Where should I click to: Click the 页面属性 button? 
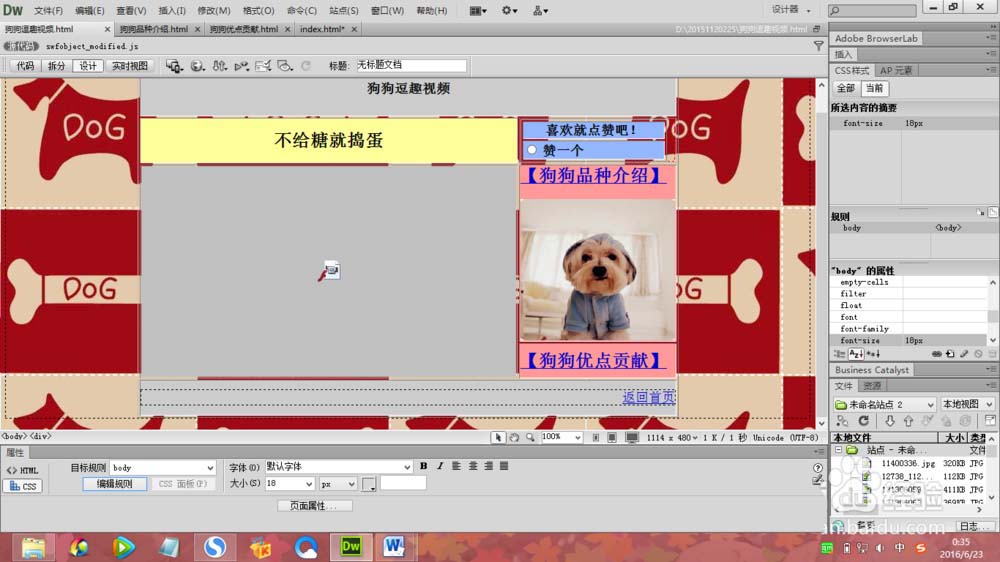coord(315,506)
